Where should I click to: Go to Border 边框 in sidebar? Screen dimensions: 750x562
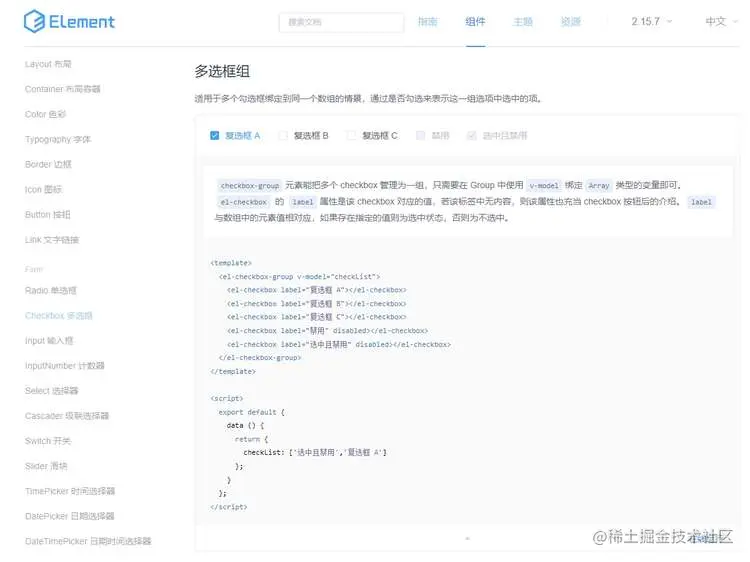pos(48,164)
